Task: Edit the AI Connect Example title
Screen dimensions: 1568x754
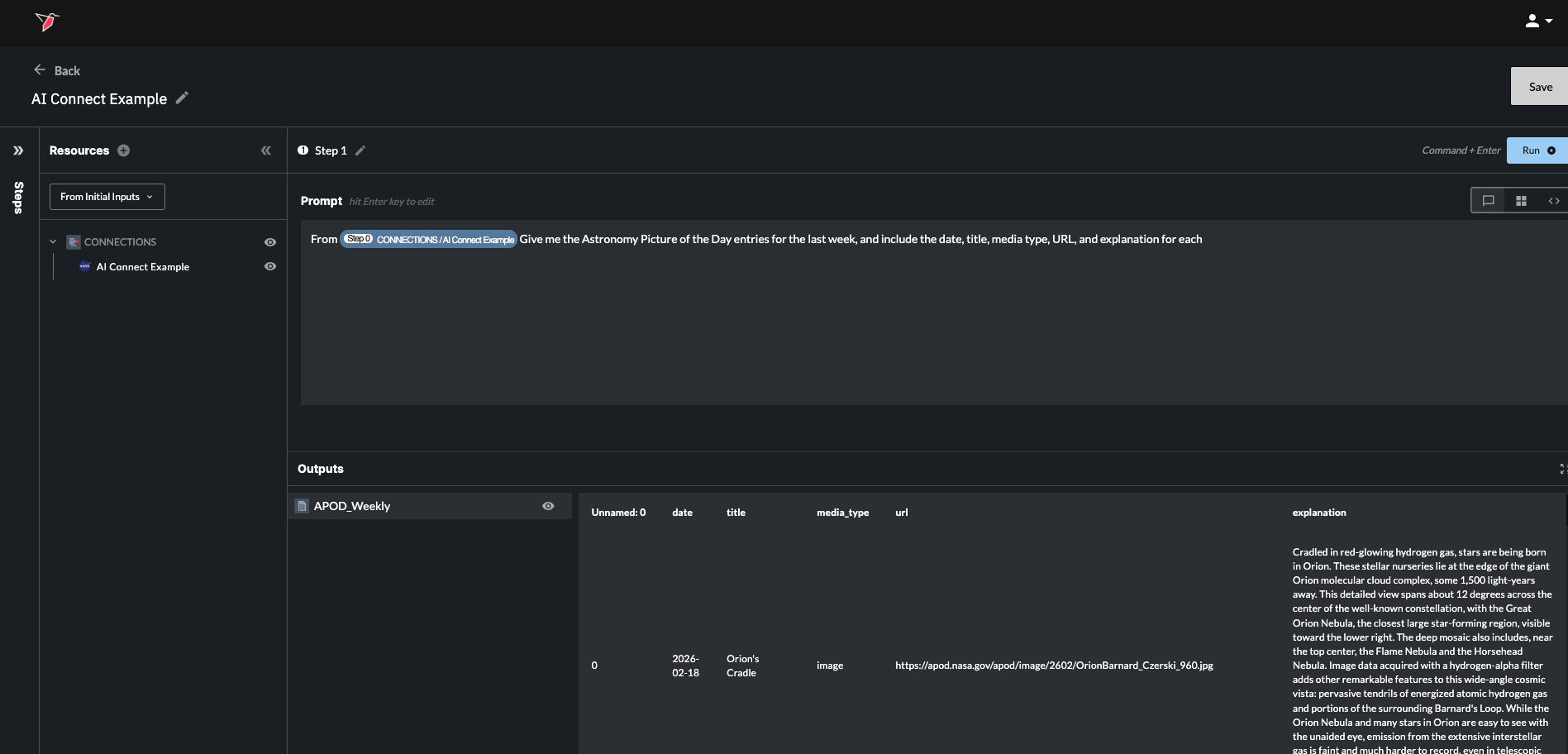Action: pyautogui.click(x=183, y=98)
